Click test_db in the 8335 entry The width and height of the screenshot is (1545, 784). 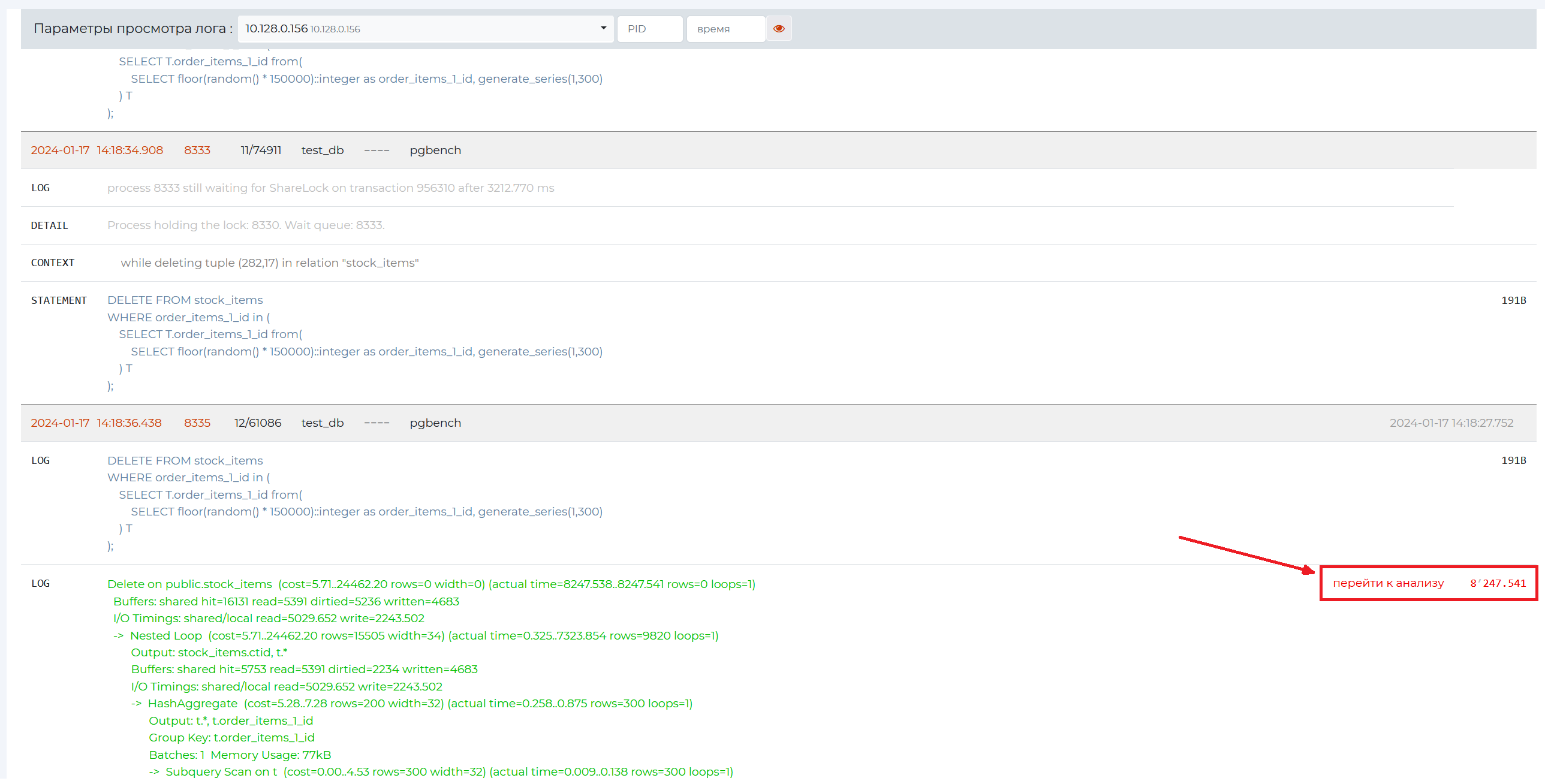pyautogui.click(x=322, y=423)
